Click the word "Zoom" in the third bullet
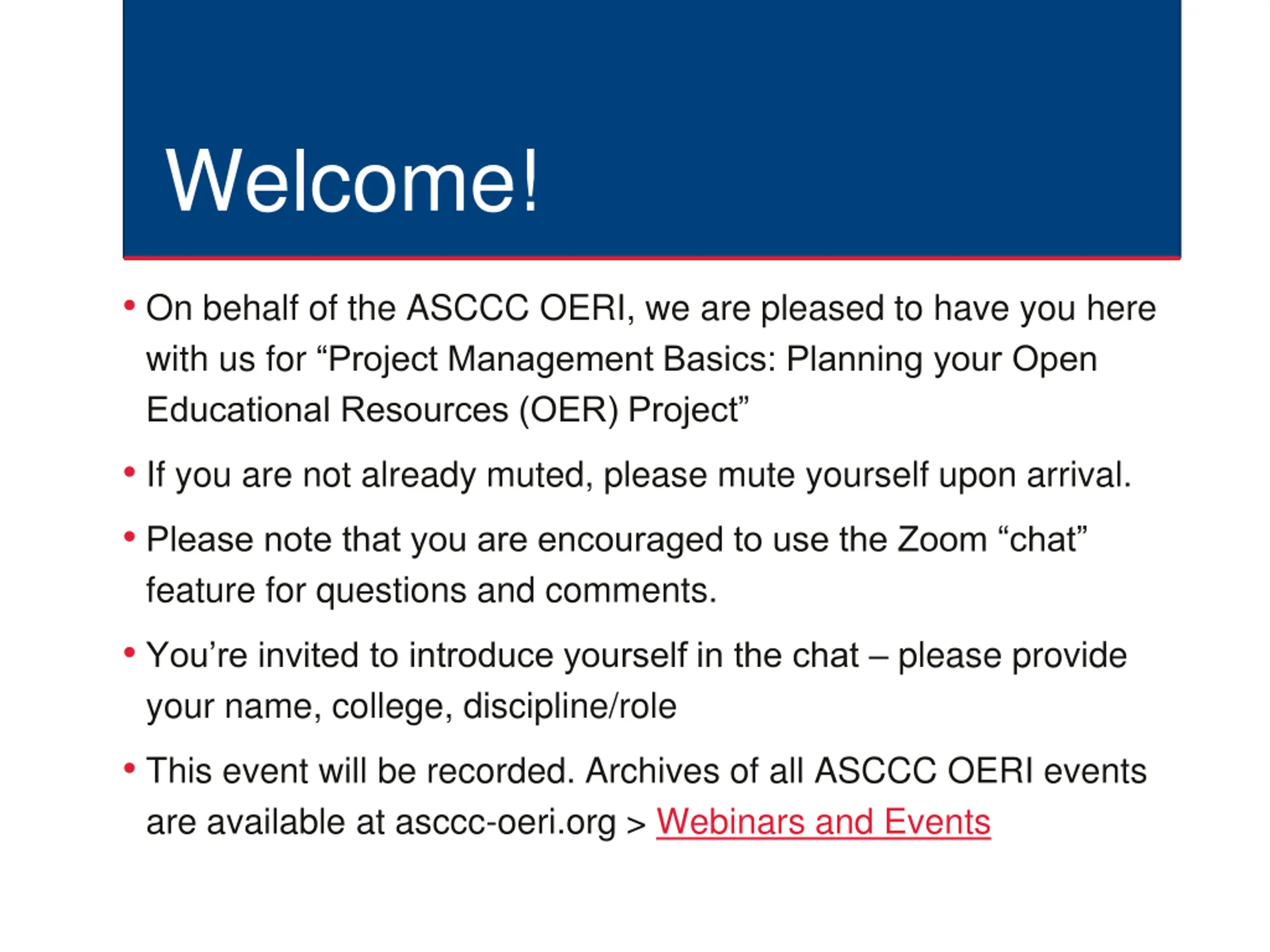1270x952 pixels. point(942,540)
